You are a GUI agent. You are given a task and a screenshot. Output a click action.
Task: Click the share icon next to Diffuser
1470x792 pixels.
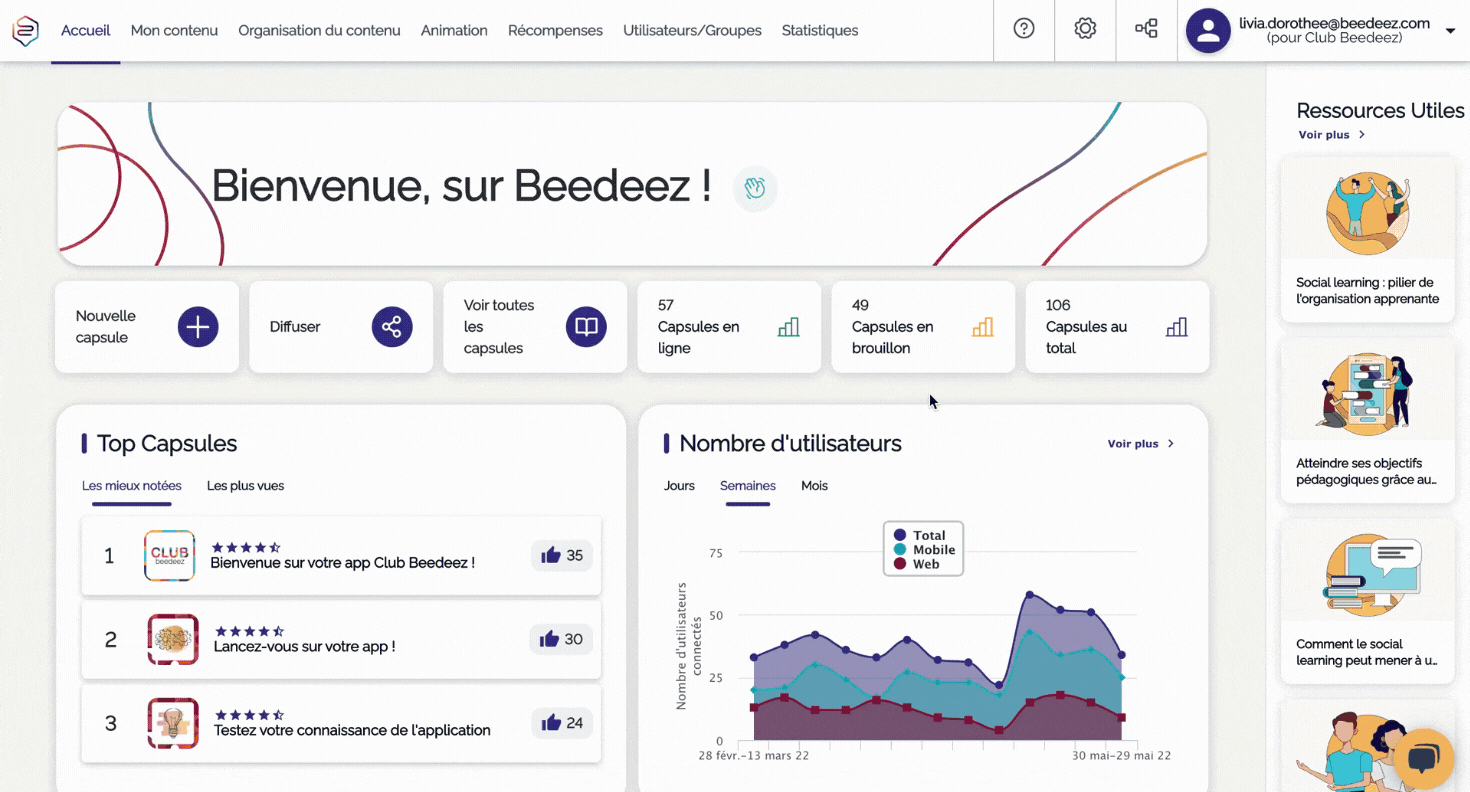pyautogui.click(x=392, y=327)
